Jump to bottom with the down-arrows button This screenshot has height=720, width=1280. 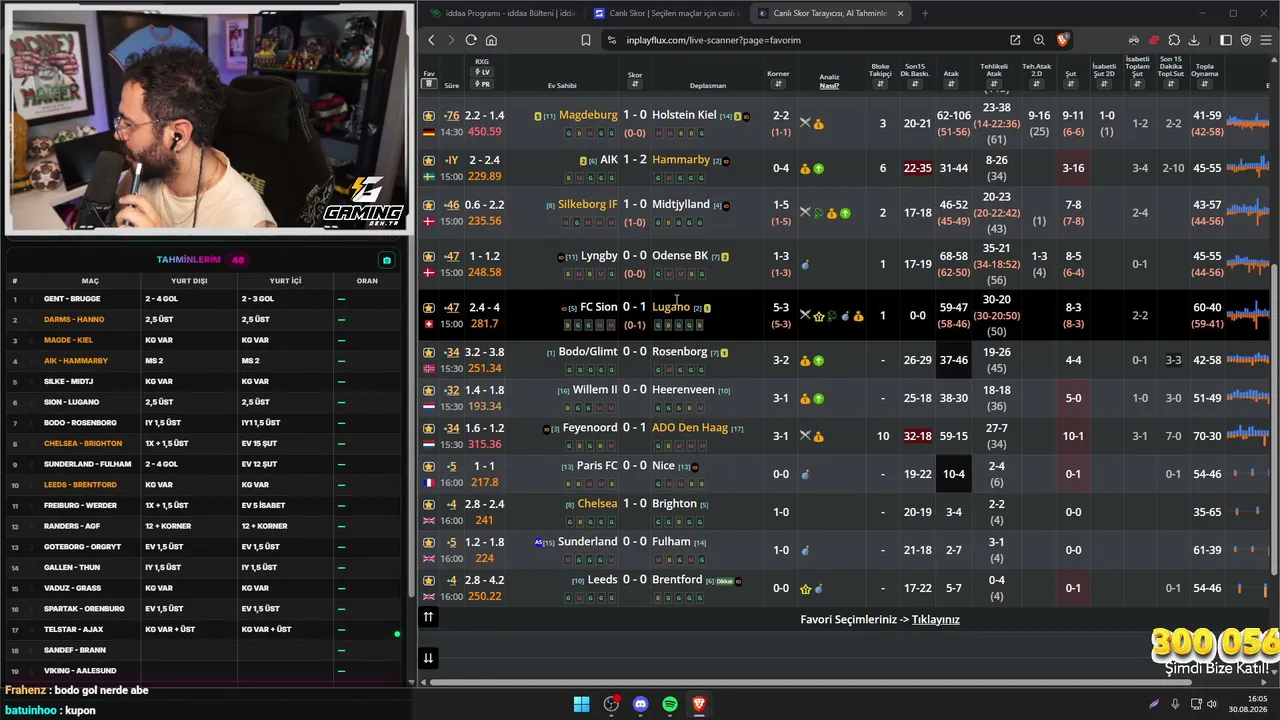pos(428,657)
